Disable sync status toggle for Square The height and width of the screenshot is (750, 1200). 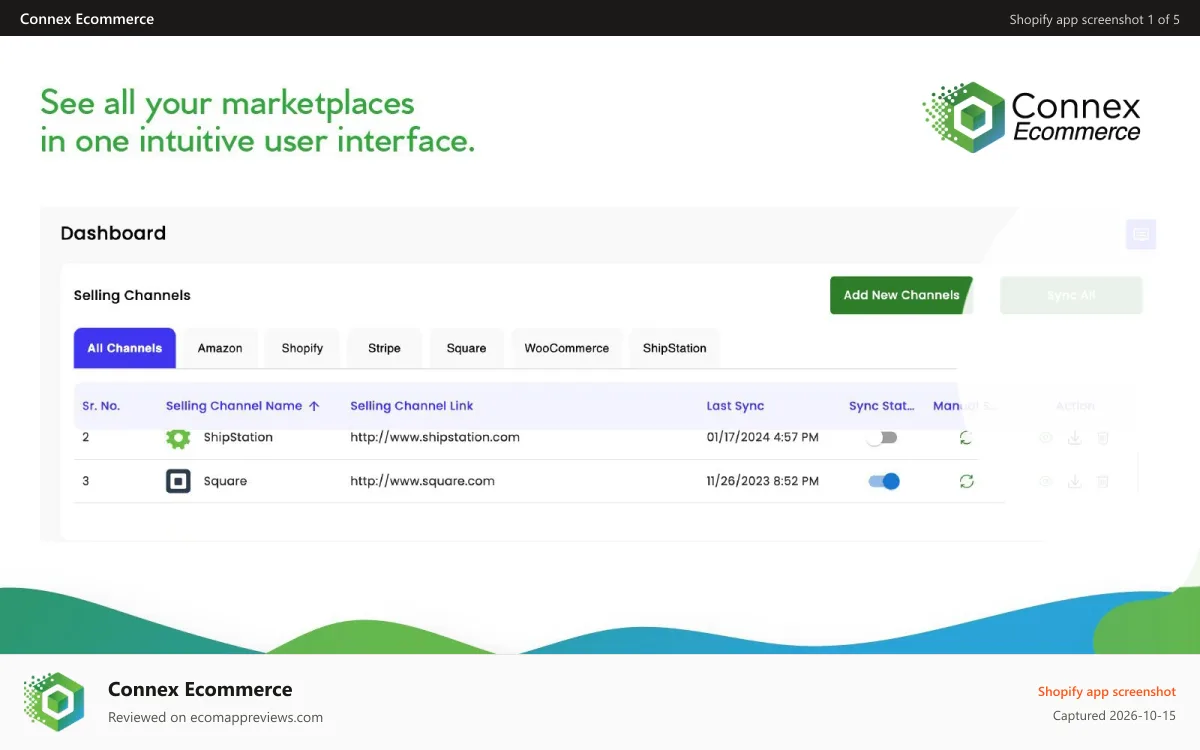click(x=884, y=481)
